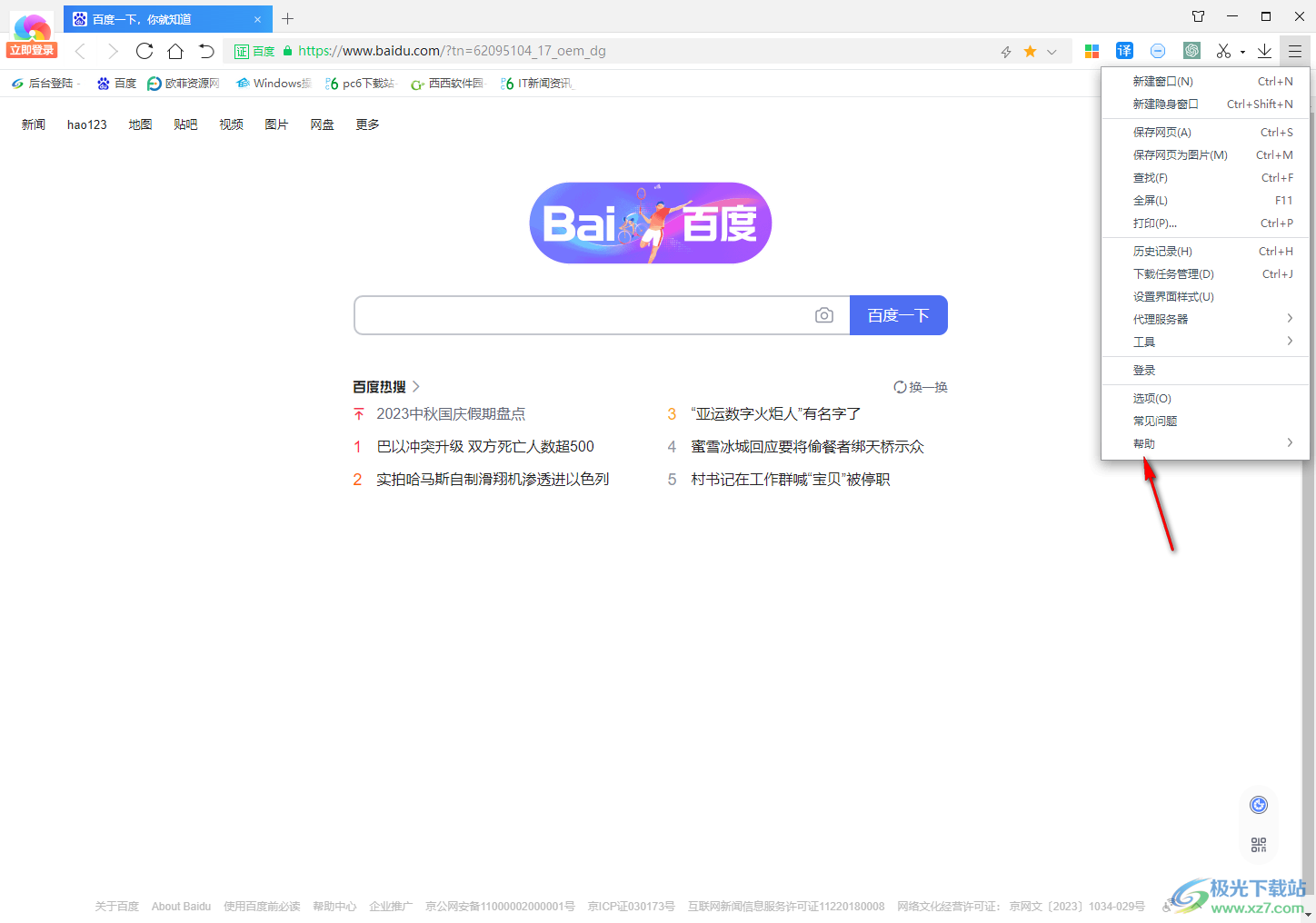Click the undo closed tab icon
The height and width of the screenshot is (923, 1316).
tap(206, 51)
